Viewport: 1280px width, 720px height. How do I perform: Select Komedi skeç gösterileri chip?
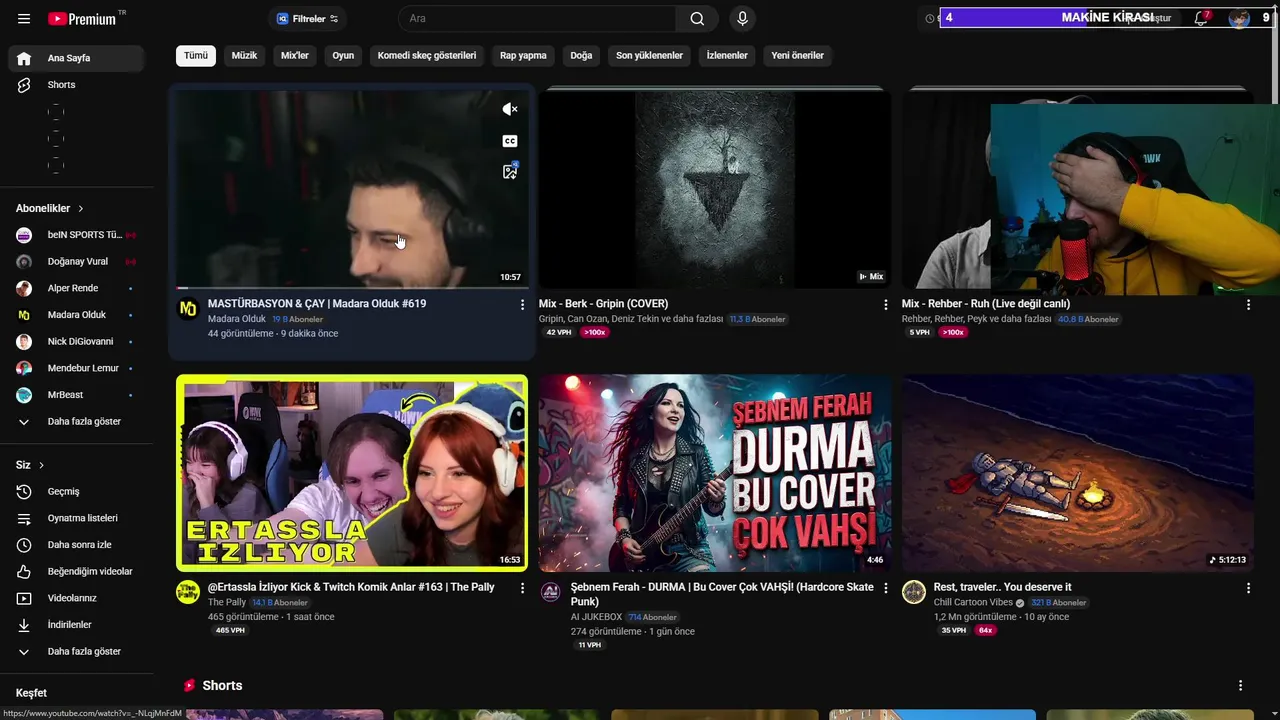point(427,56)
